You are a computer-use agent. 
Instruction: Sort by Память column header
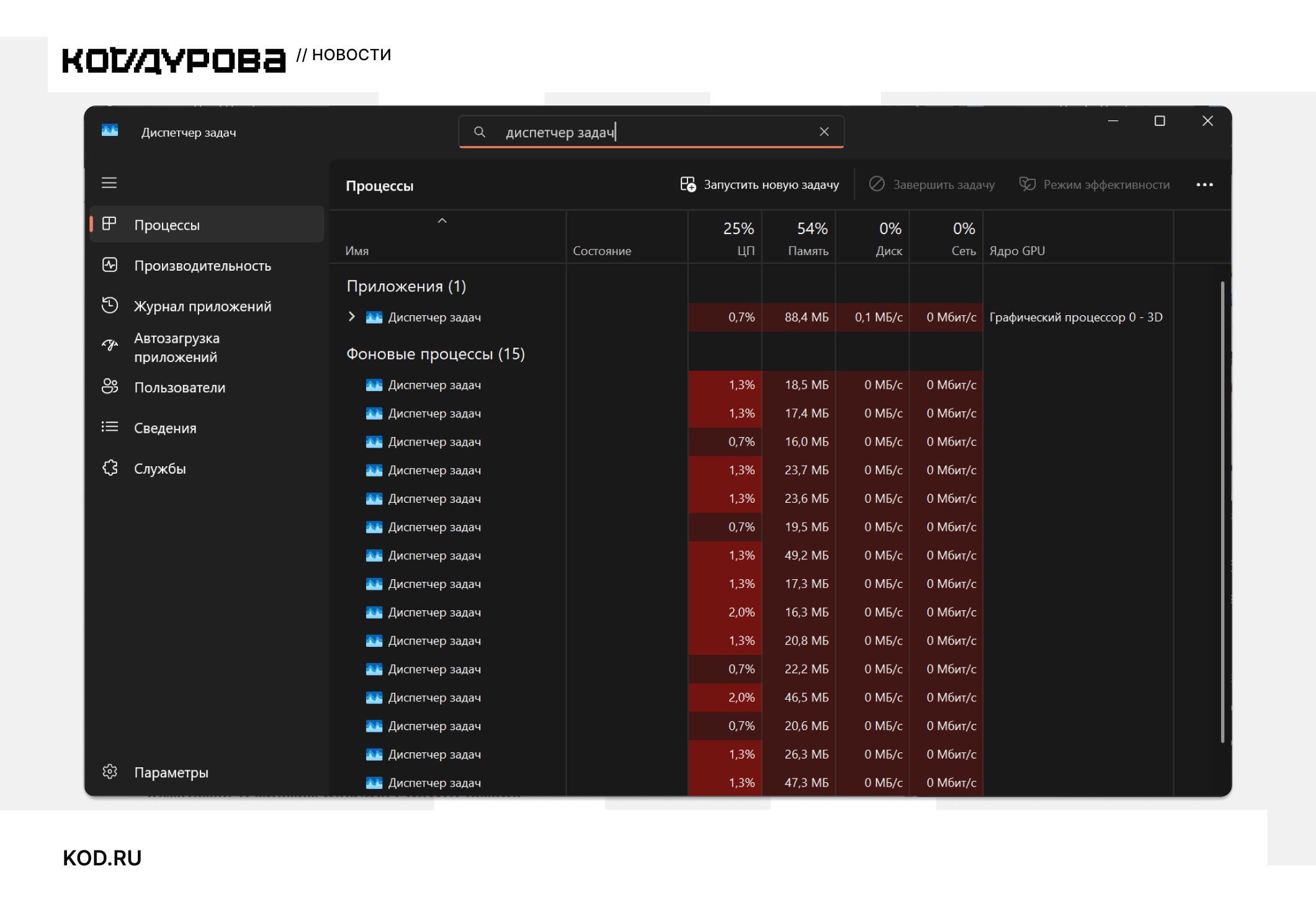[x=811, y=239]
